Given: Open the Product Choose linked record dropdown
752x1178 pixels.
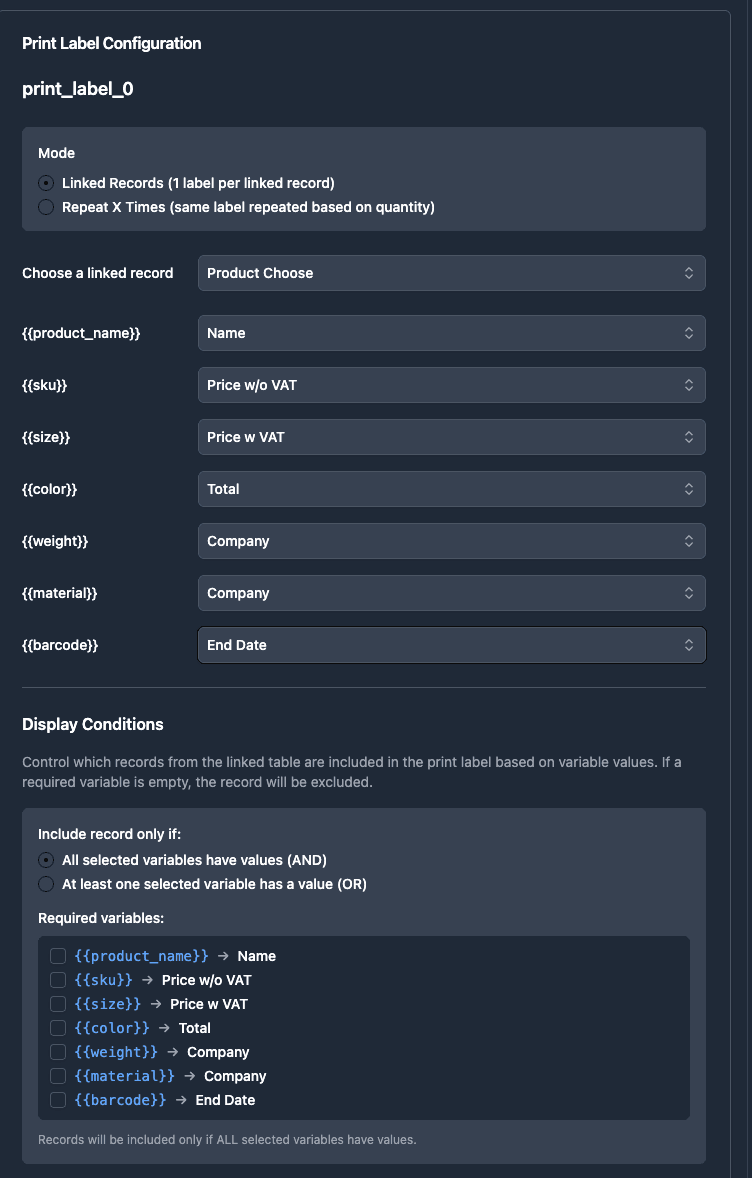Looking at the screenshot, I should coord(451,273).
